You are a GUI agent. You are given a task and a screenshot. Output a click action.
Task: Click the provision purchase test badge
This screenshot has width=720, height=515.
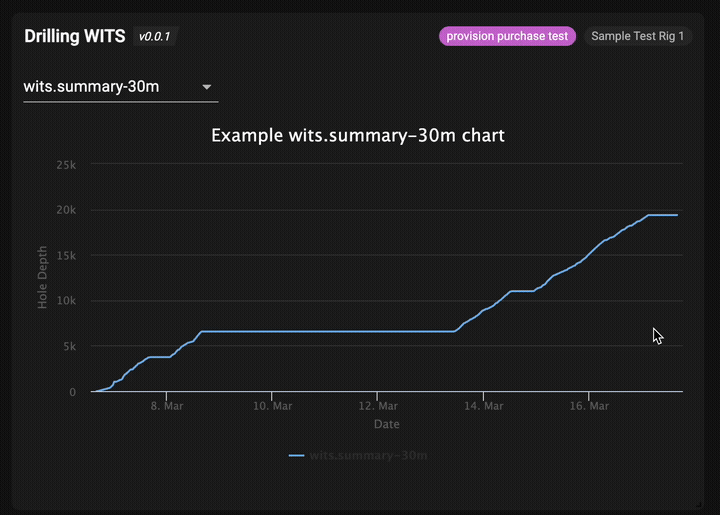click(x=507, y=36)
